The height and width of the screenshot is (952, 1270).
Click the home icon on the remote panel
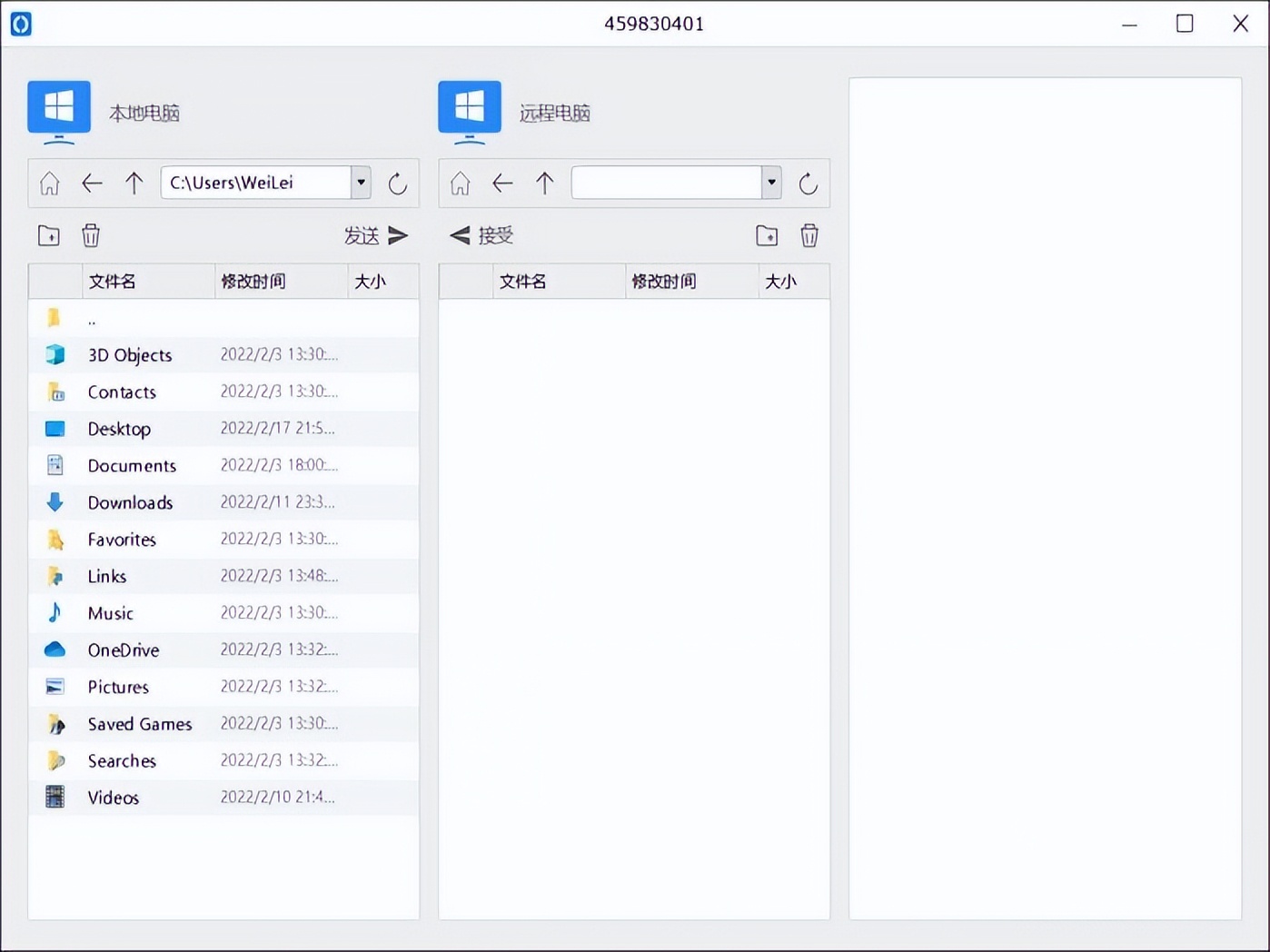tap(460, 183)
